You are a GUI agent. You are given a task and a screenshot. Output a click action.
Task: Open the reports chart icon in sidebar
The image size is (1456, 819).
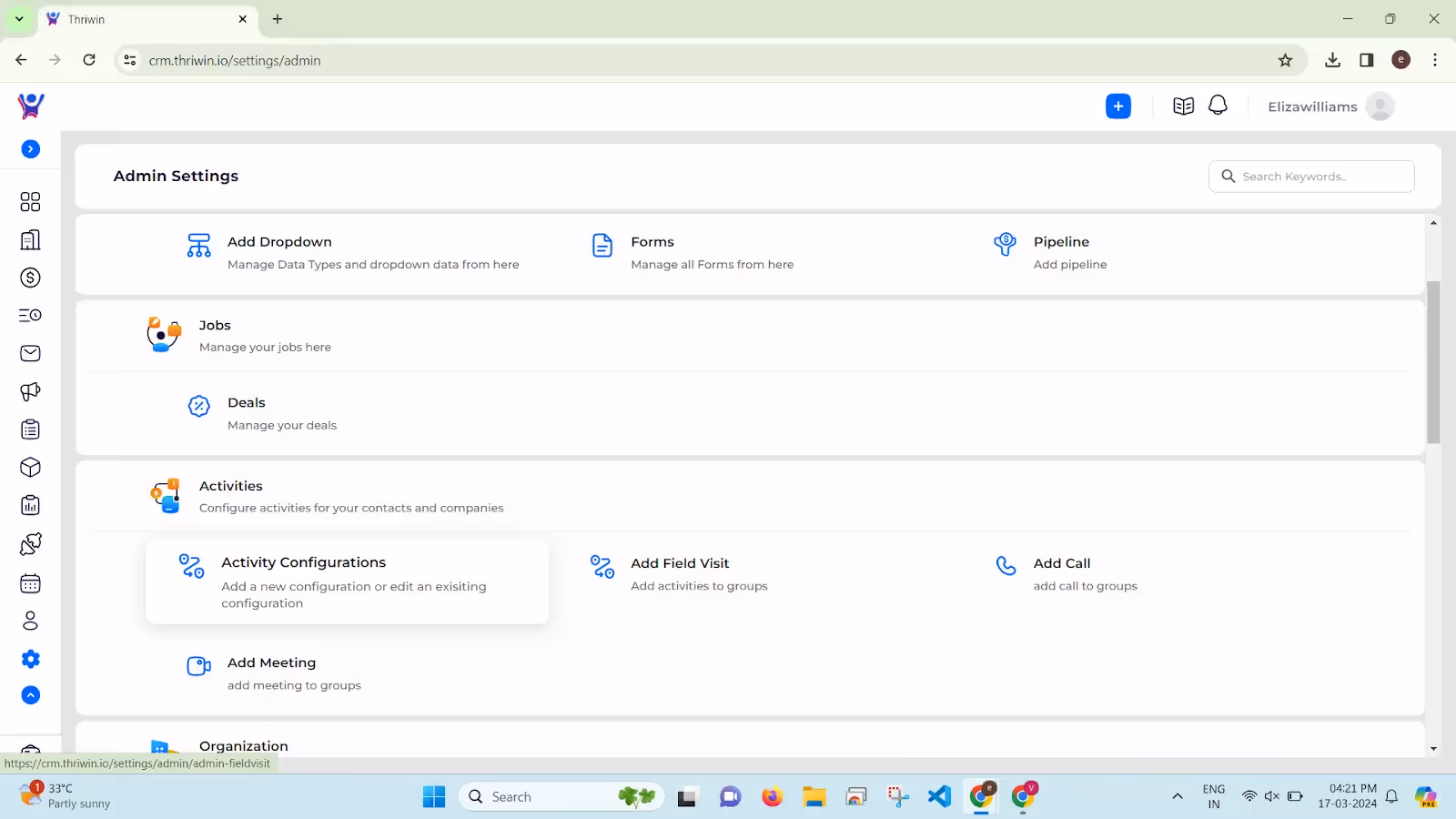[x=30, y=506]
